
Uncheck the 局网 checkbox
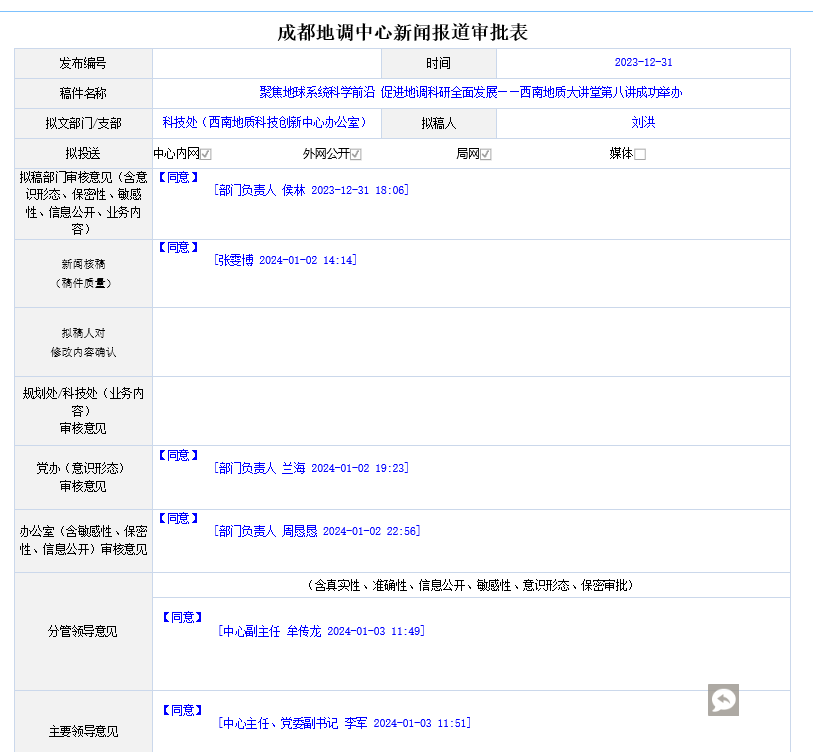click(486, 154)
